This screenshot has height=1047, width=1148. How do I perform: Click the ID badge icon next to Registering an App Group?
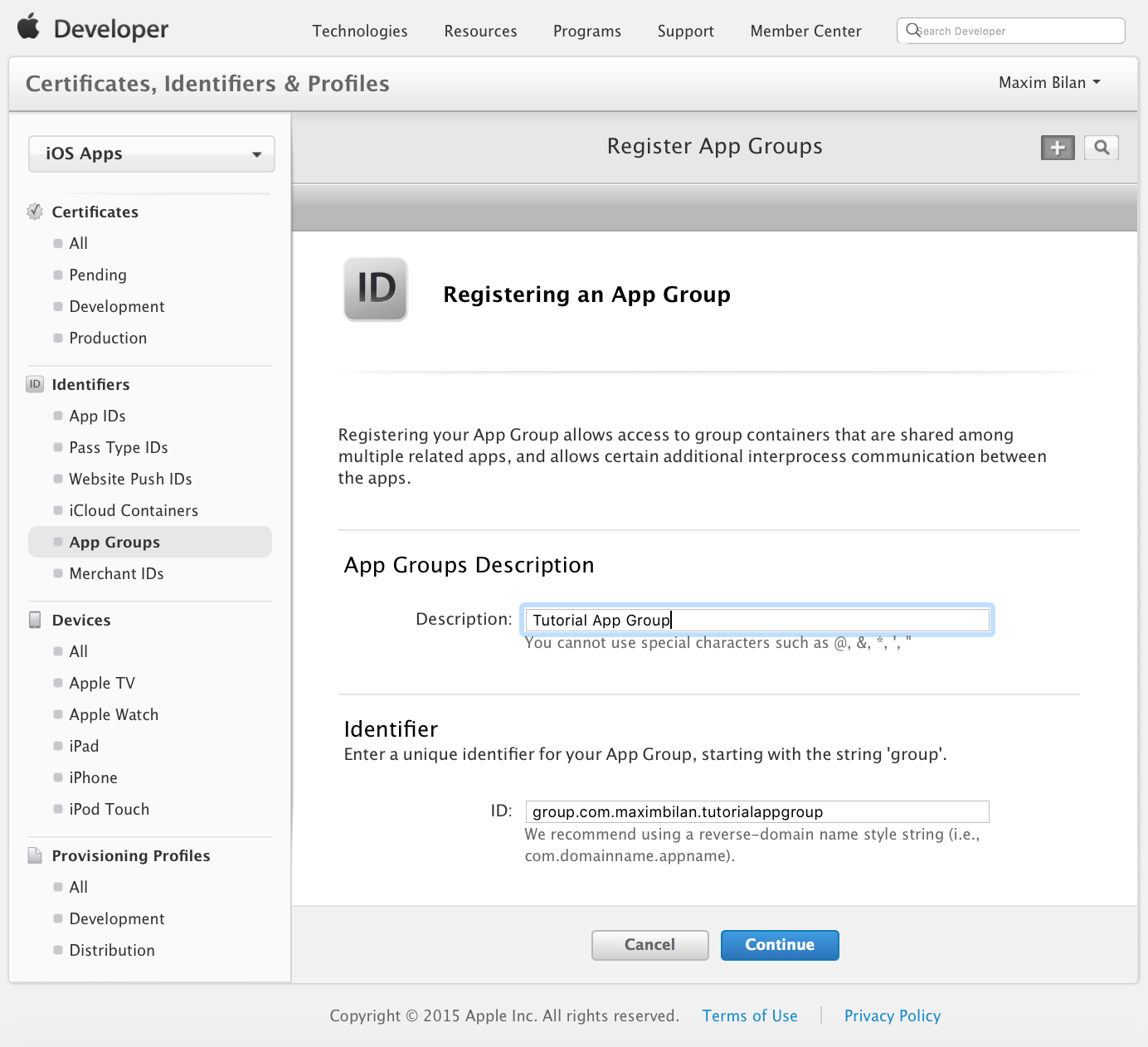(x=375, y=289)
